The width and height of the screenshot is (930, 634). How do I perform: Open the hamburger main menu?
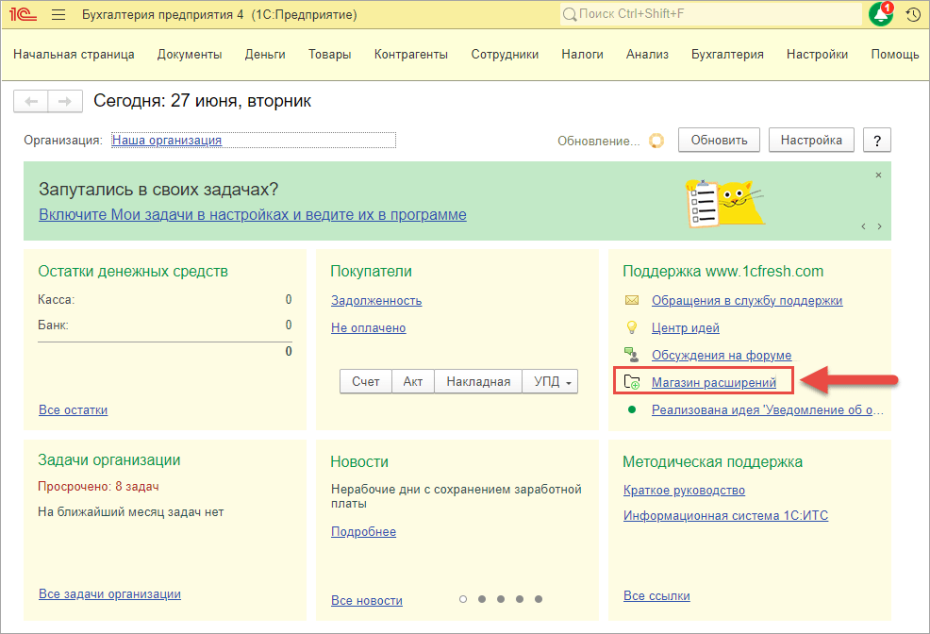58,14
